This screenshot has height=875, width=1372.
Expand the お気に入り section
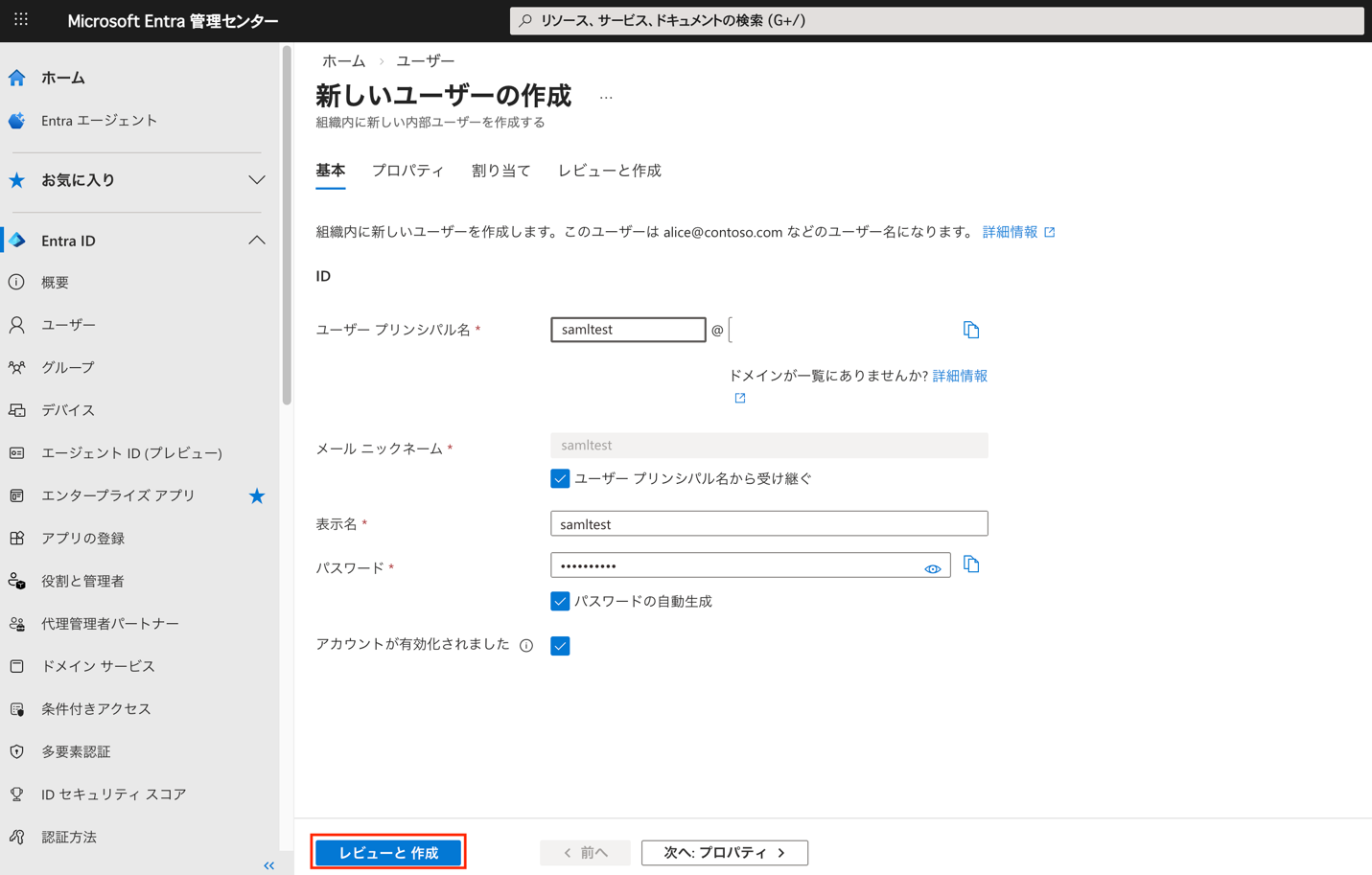[255, 178]
